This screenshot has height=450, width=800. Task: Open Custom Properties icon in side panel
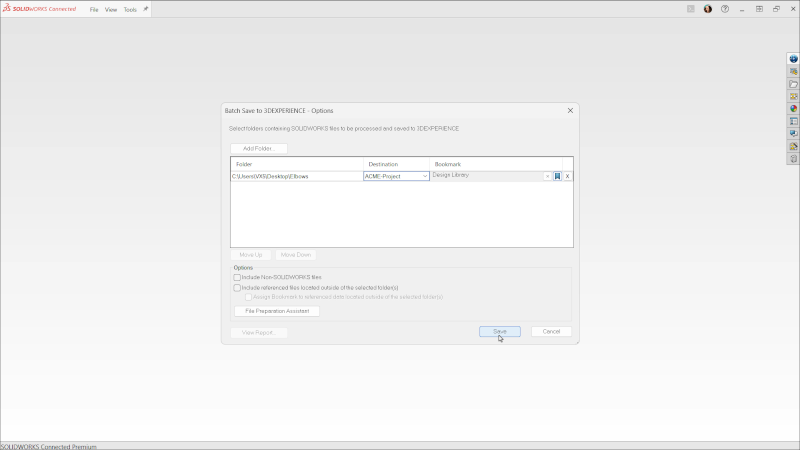pos(793,121)
